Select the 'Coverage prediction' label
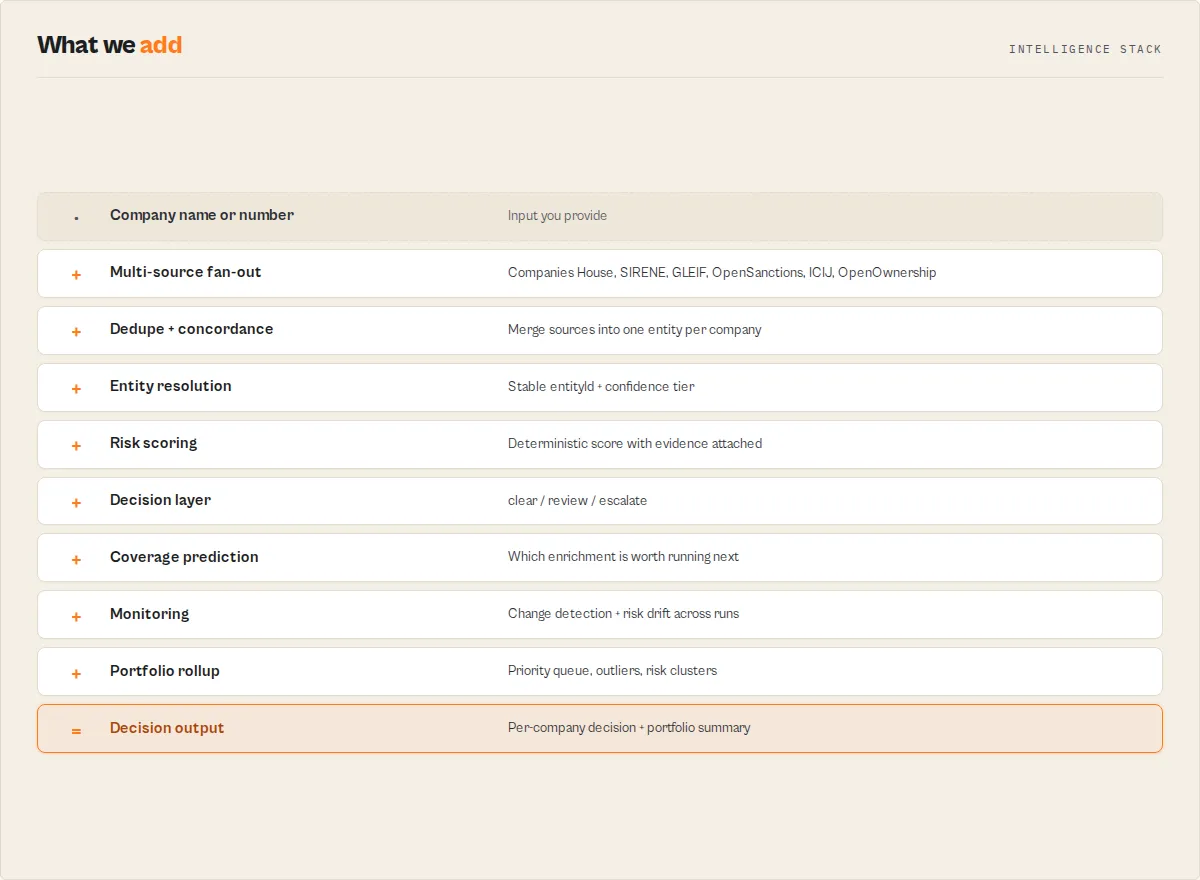 pyautogui.click(x=184, y=557)
